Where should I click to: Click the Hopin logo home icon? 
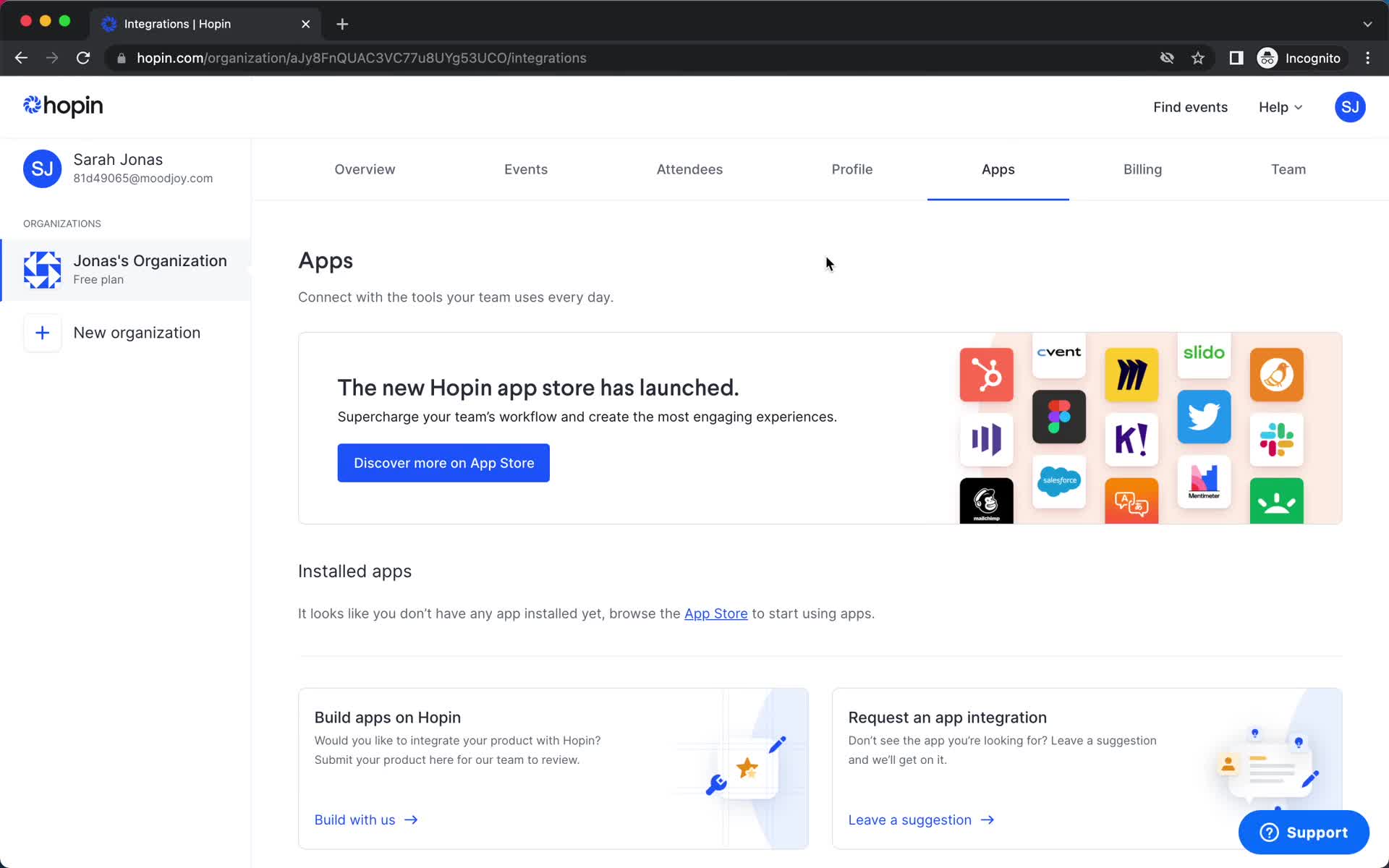pyautogui.click(x=62, y=105)
